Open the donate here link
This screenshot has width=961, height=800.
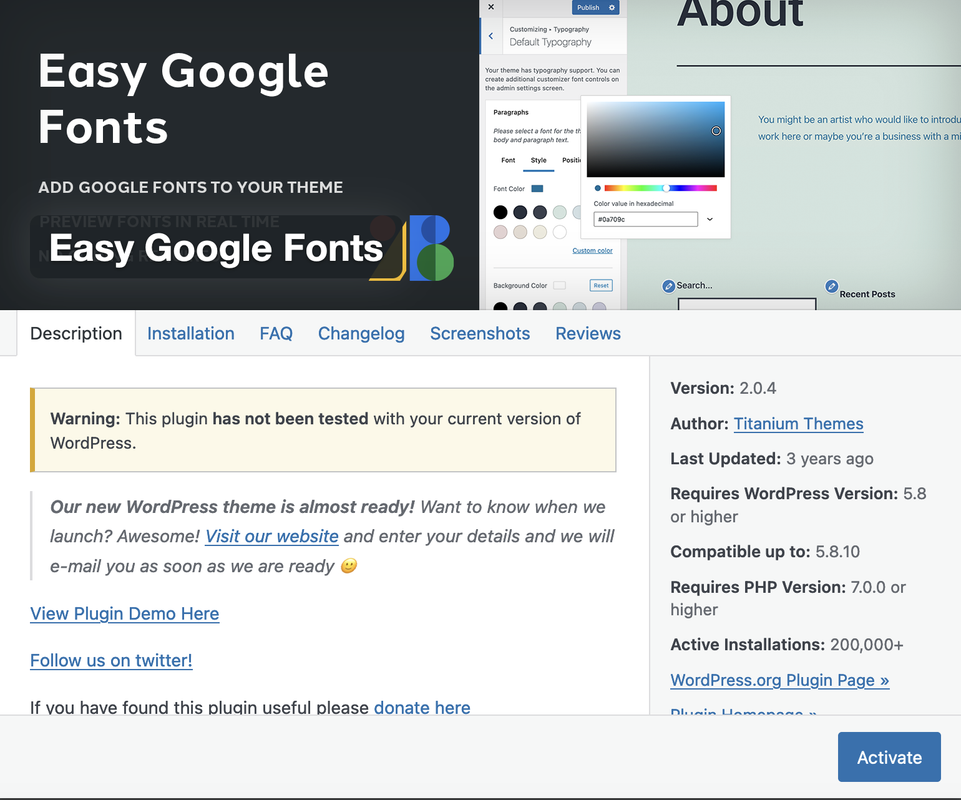click(x=422, y=707)
